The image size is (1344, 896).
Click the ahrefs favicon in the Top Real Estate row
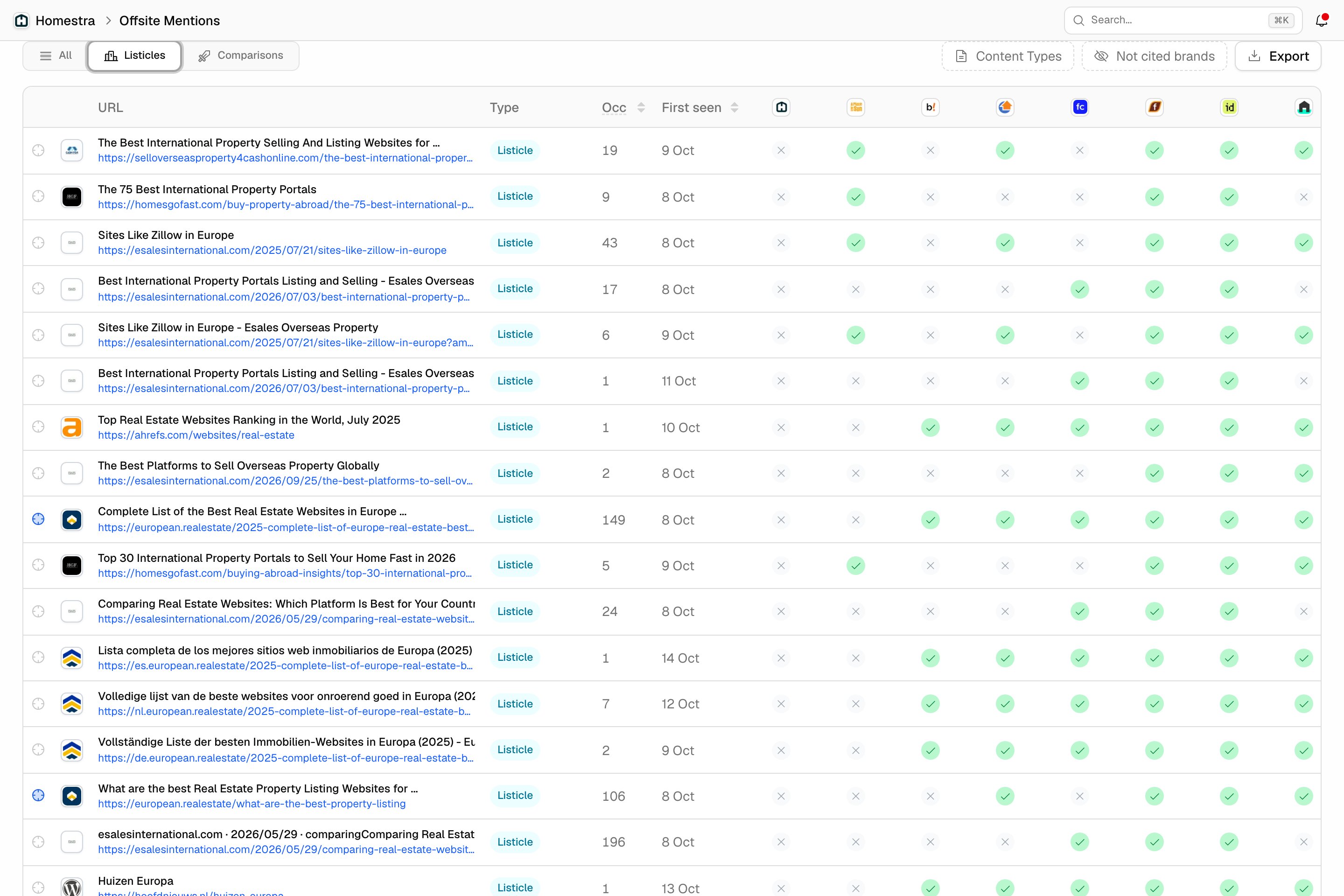(x=72, y=427)
